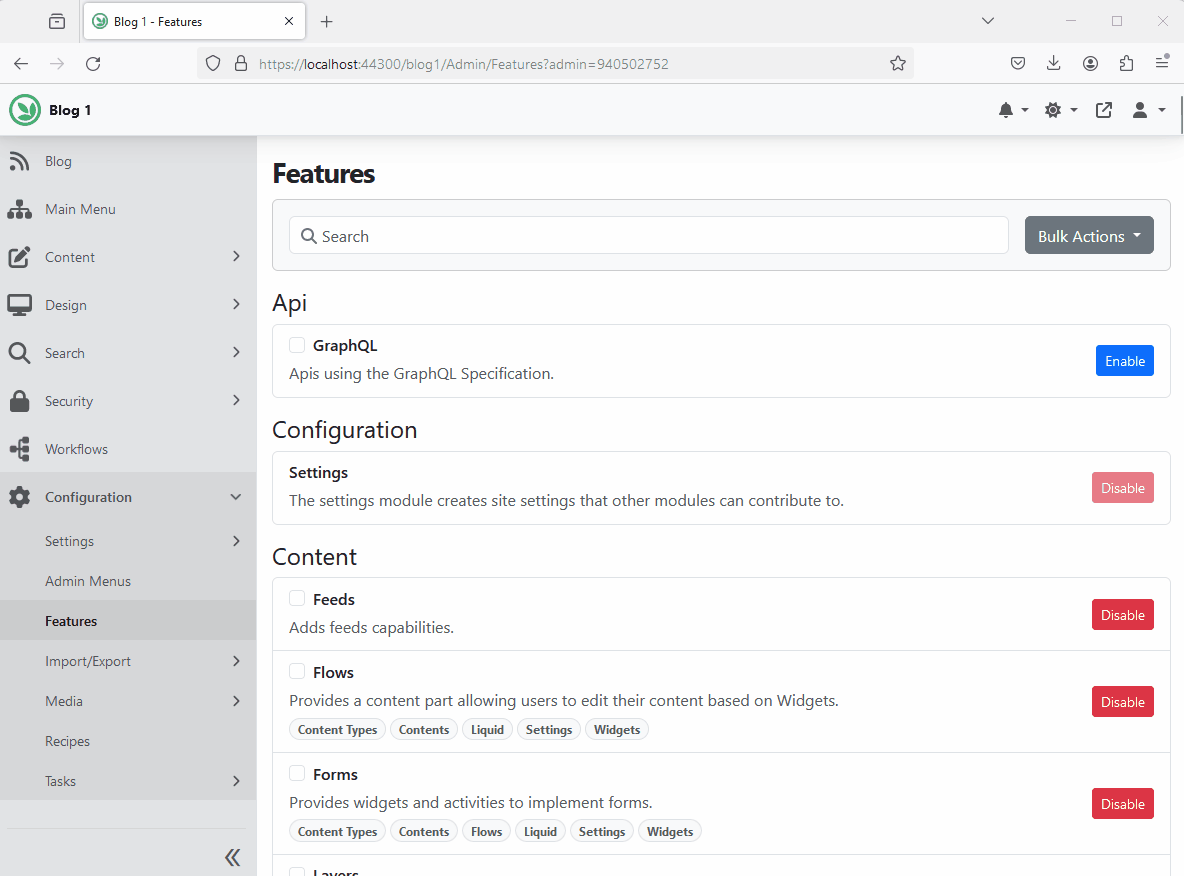Open browser downloads panel

point(1053,63)
